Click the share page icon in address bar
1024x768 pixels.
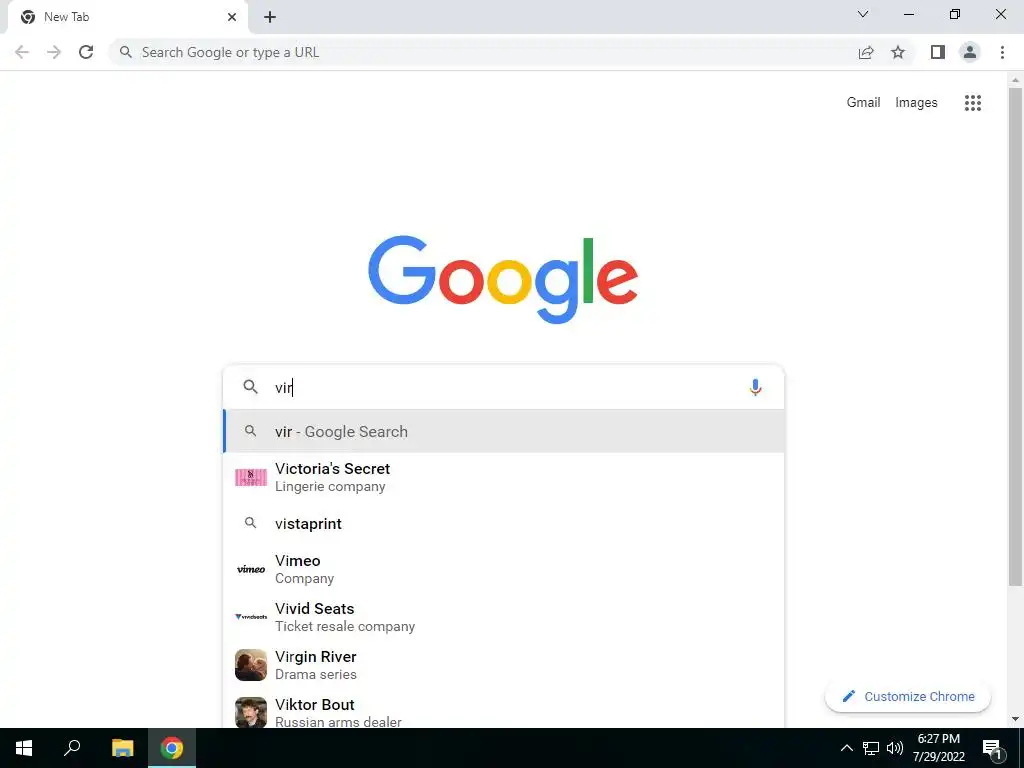866,52
